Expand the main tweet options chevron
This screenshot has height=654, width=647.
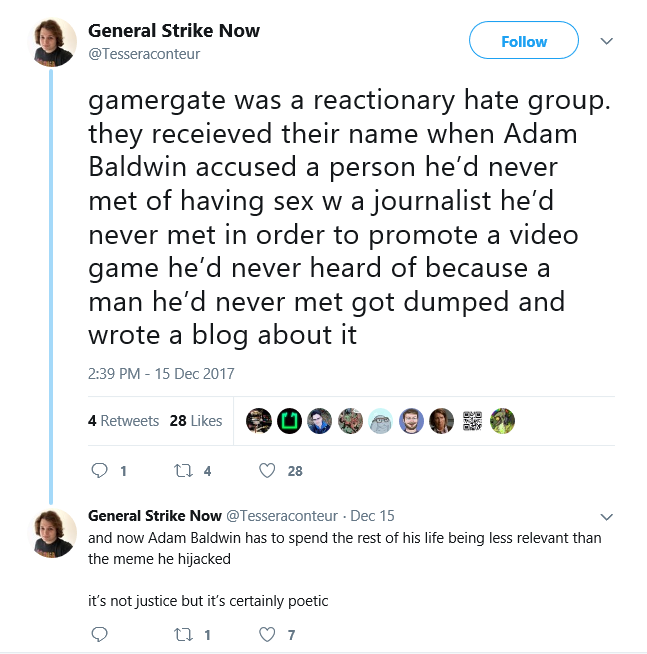[607, 41]
